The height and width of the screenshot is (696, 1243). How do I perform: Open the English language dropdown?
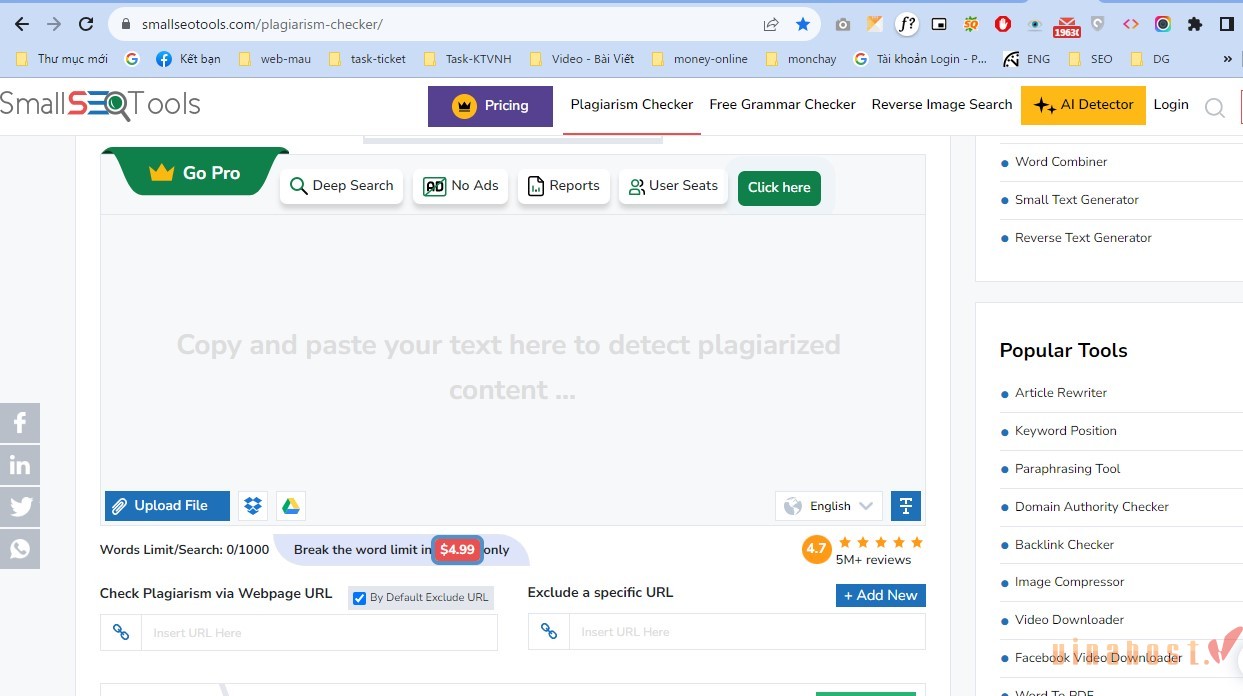click(828, 505)
